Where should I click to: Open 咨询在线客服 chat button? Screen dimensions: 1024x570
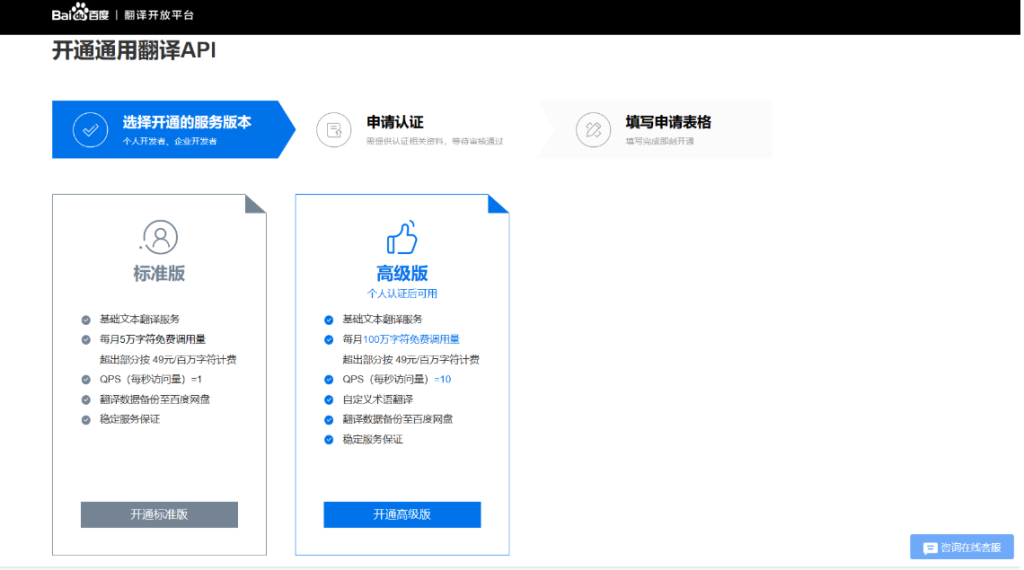[x=962, y=547]
